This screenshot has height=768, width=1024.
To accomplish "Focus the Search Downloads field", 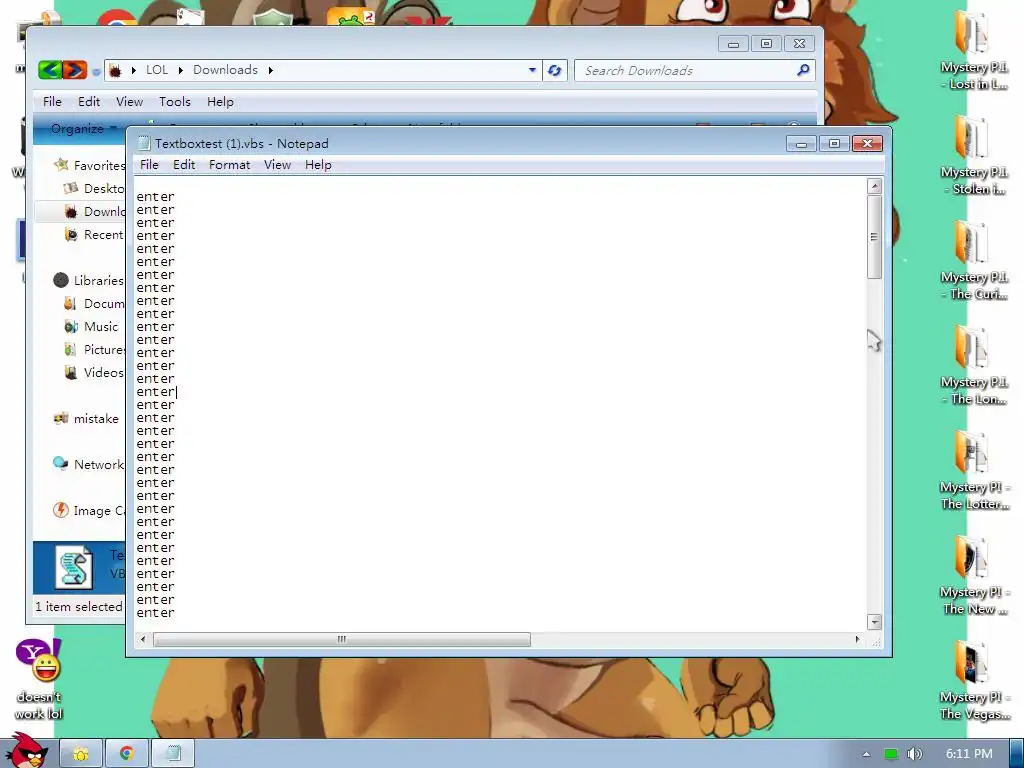I will 695,70.
